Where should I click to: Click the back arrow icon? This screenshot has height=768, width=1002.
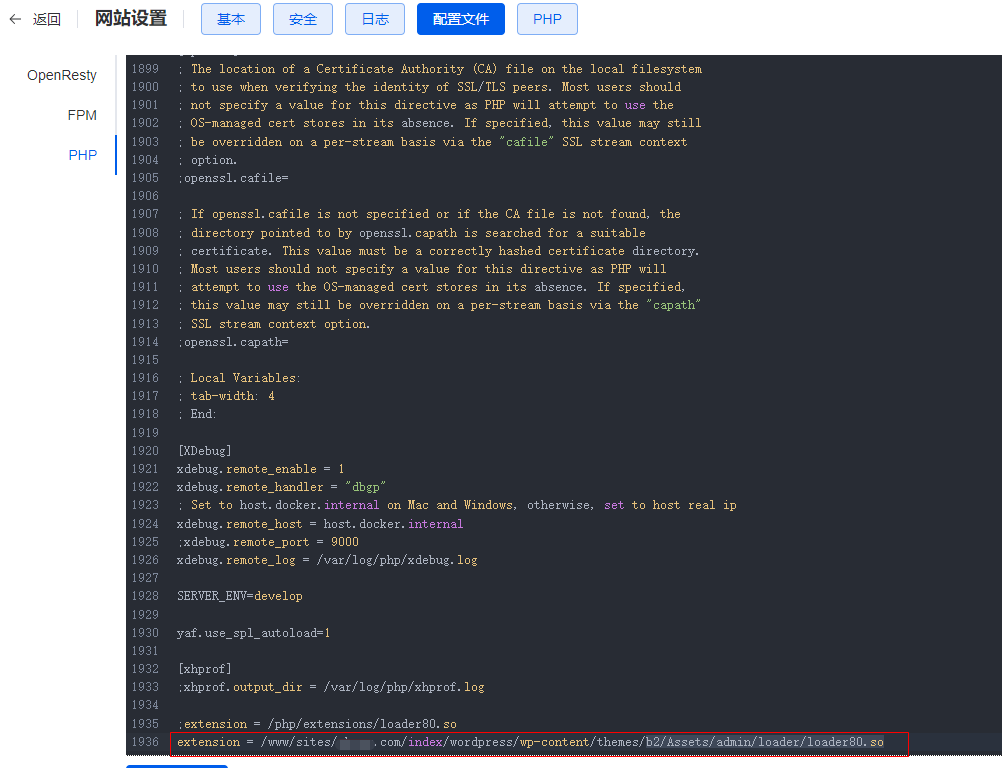15,19
